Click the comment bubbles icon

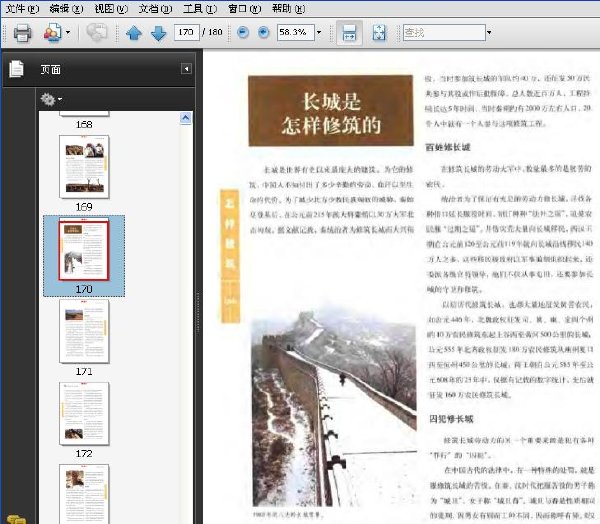coord(96,32)
